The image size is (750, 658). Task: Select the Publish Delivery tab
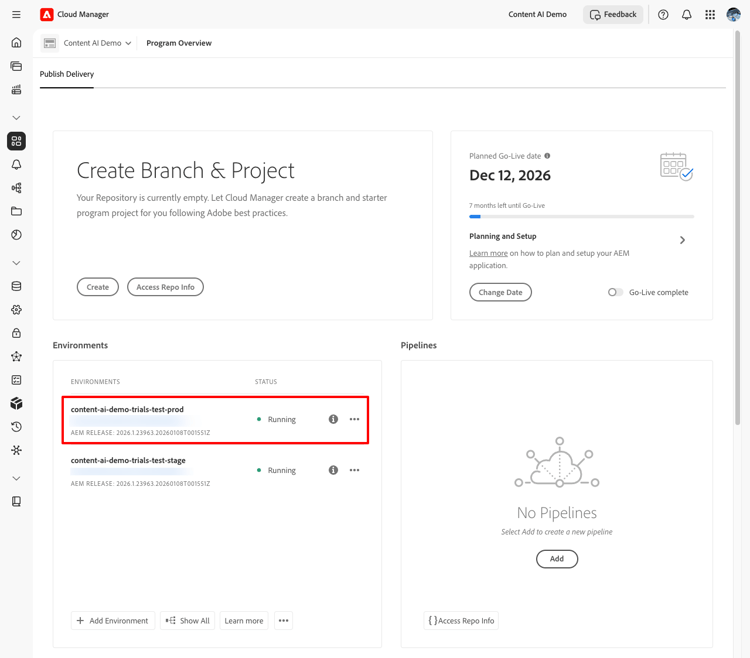tap(66, 74)
